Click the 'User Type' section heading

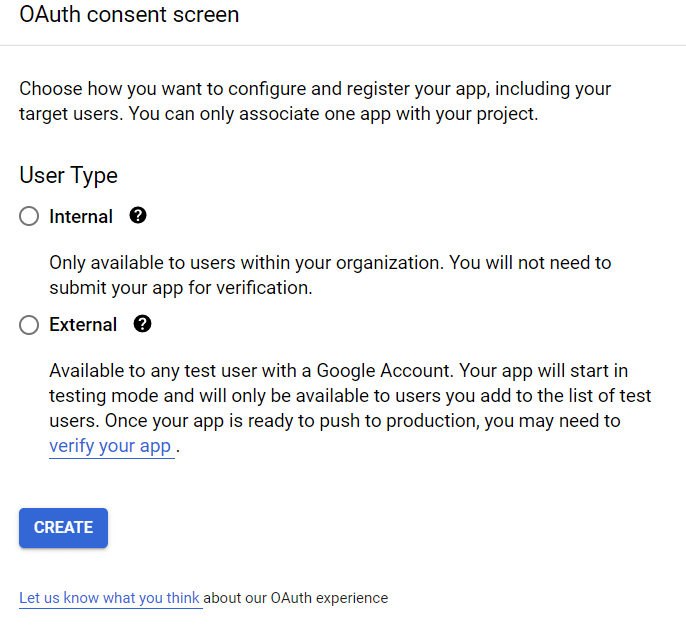coord(68,175)
